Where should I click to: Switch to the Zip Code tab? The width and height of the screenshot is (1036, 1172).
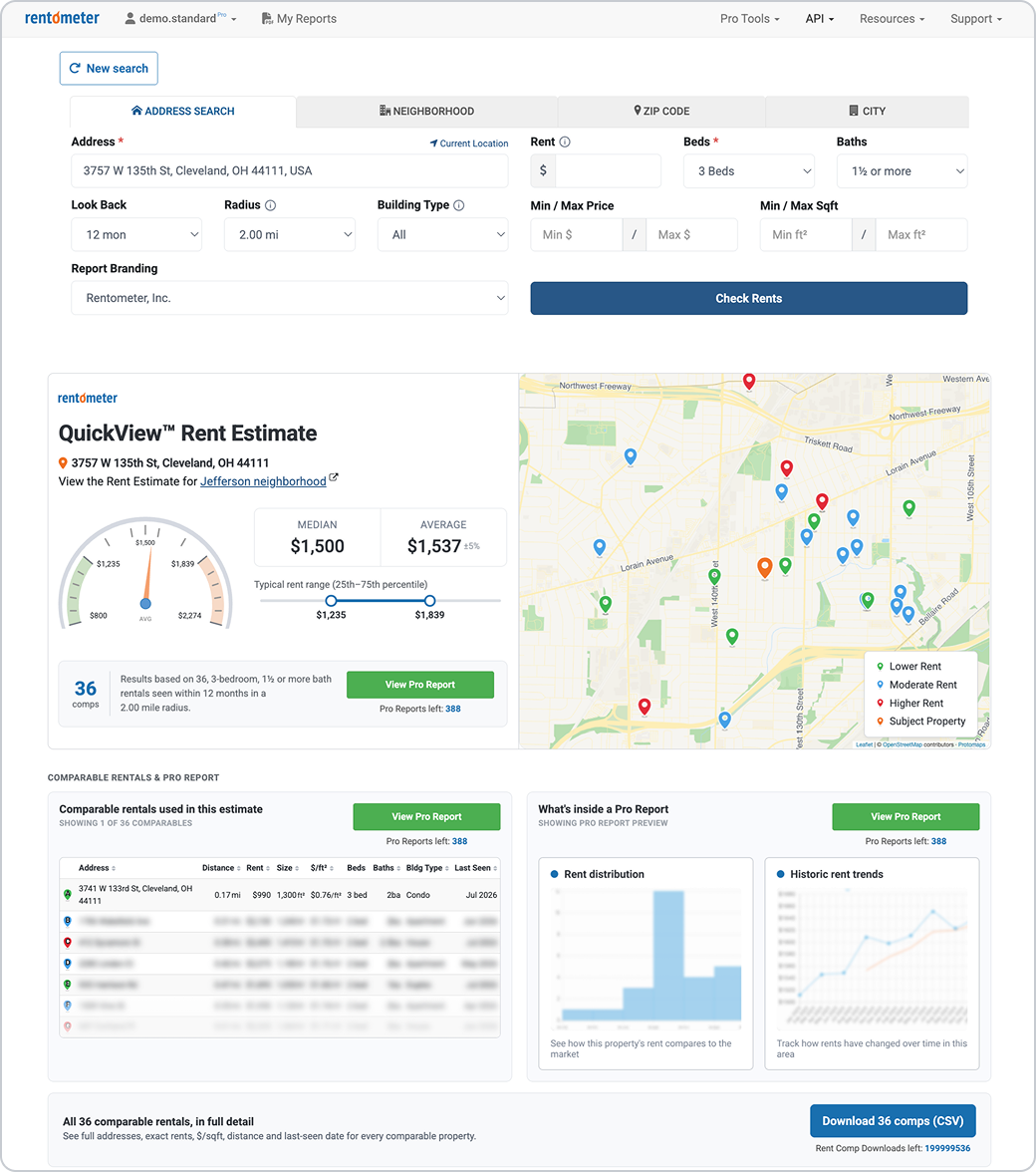coord(661,112)
